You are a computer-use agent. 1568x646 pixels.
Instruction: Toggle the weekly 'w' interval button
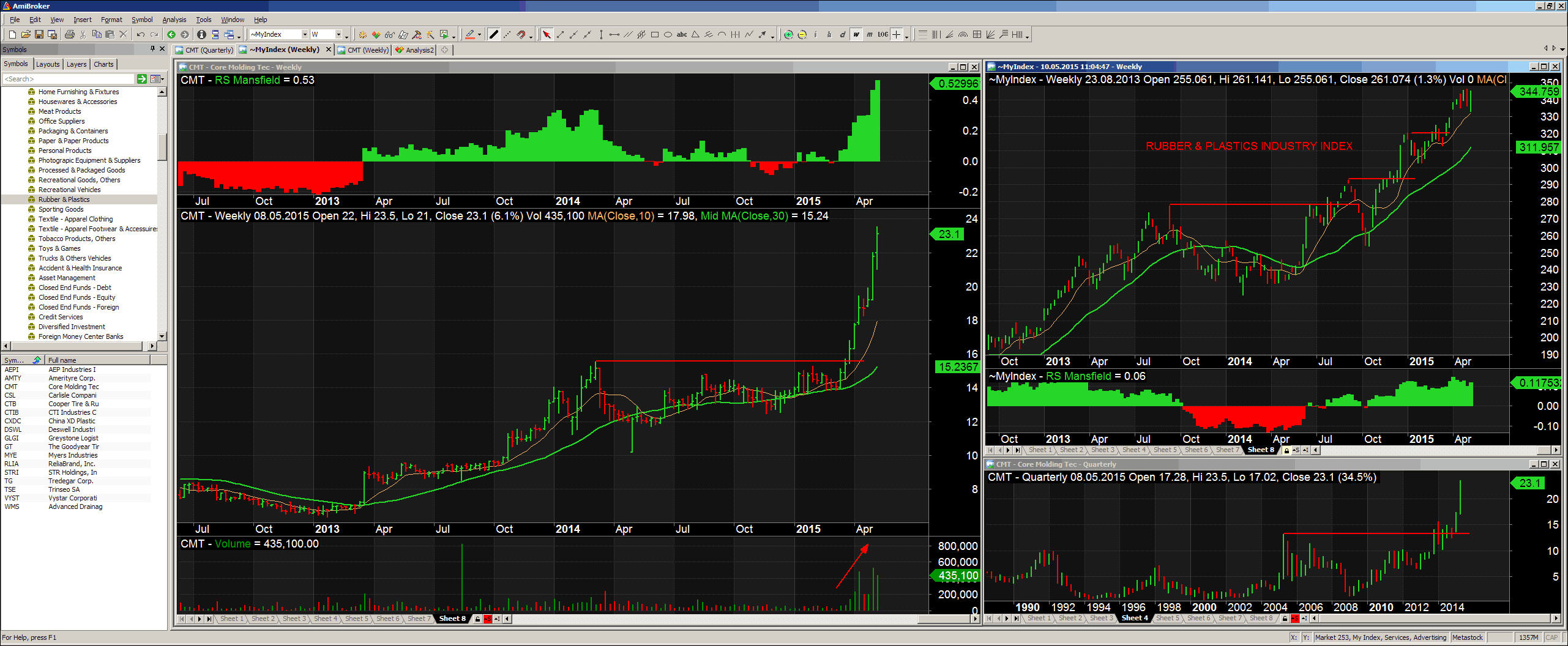856,35
